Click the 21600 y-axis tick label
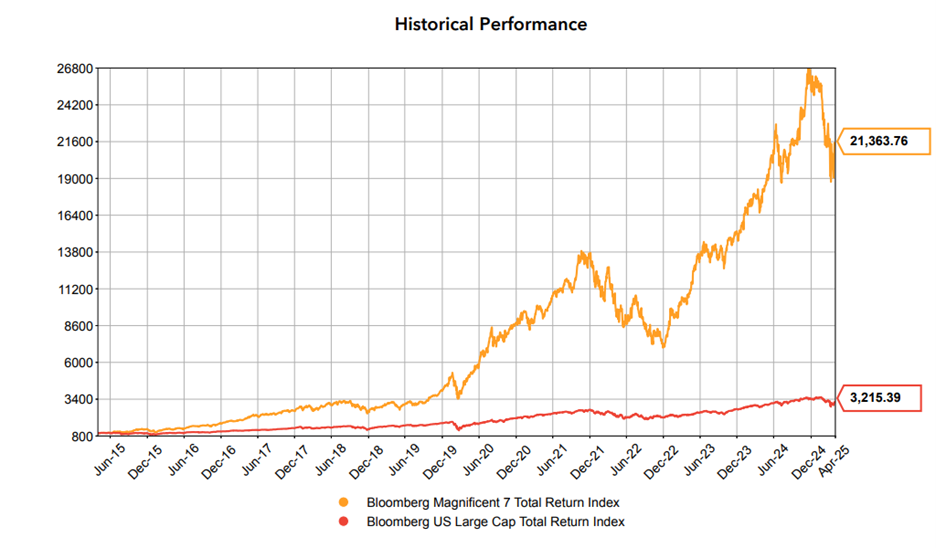This screenshot has width=936, height=548. (x=77, y=142)
